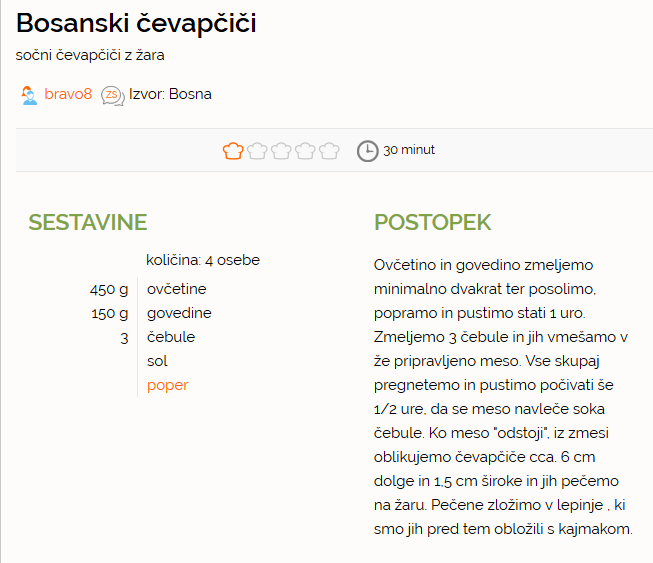Open the poper ingredient link
653x563 pixels.
point(167,385)
